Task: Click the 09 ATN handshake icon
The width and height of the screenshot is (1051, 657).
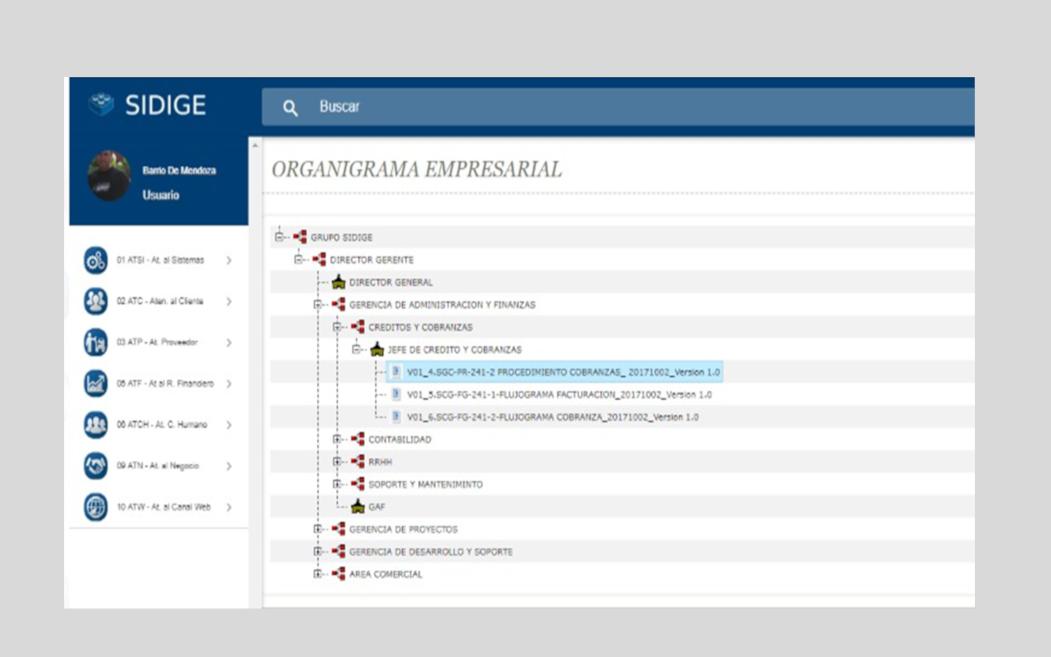Action: (95, 465)
